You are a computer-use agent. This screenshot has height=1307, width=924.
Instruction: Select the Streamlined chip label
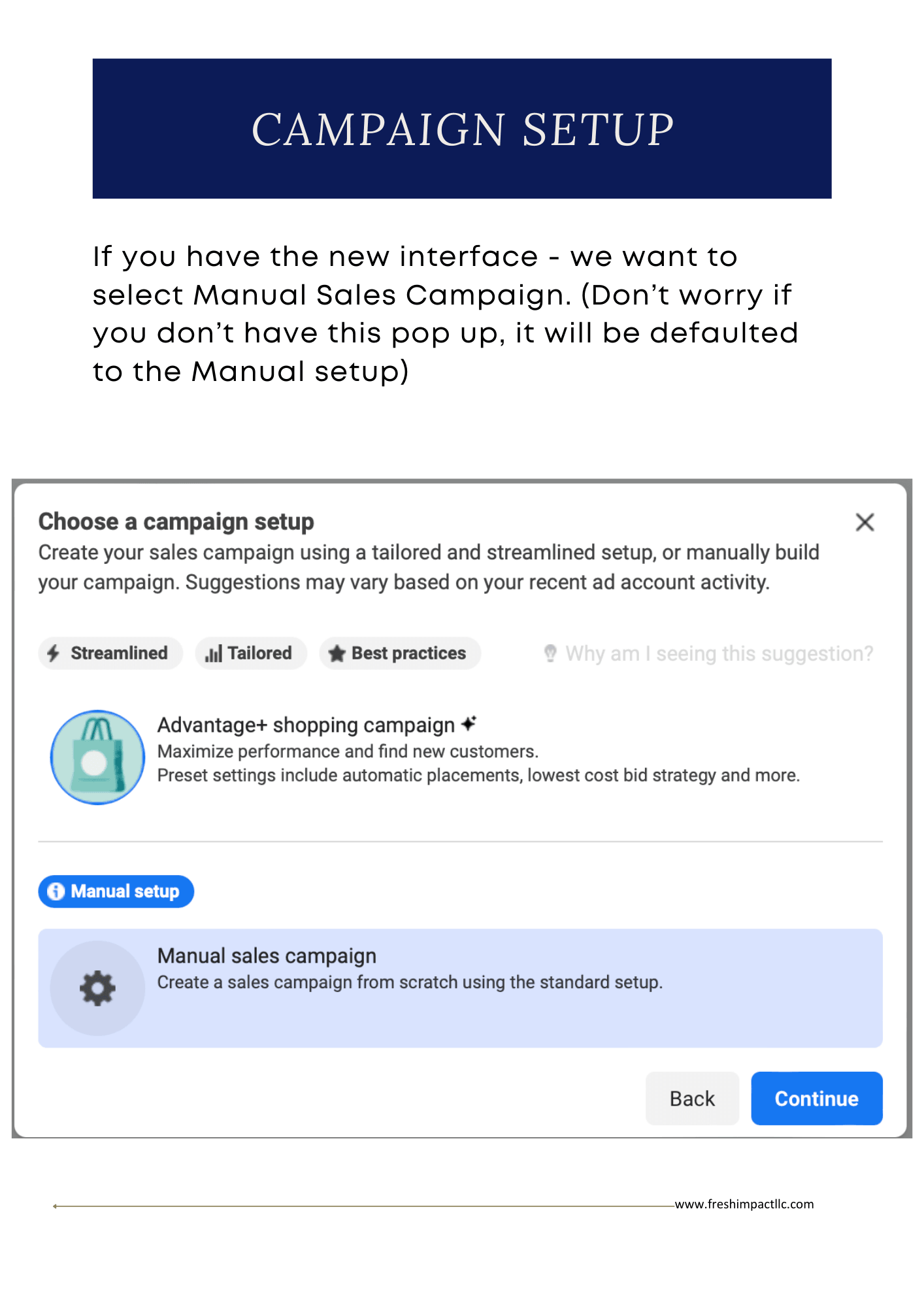pos(119,653)
